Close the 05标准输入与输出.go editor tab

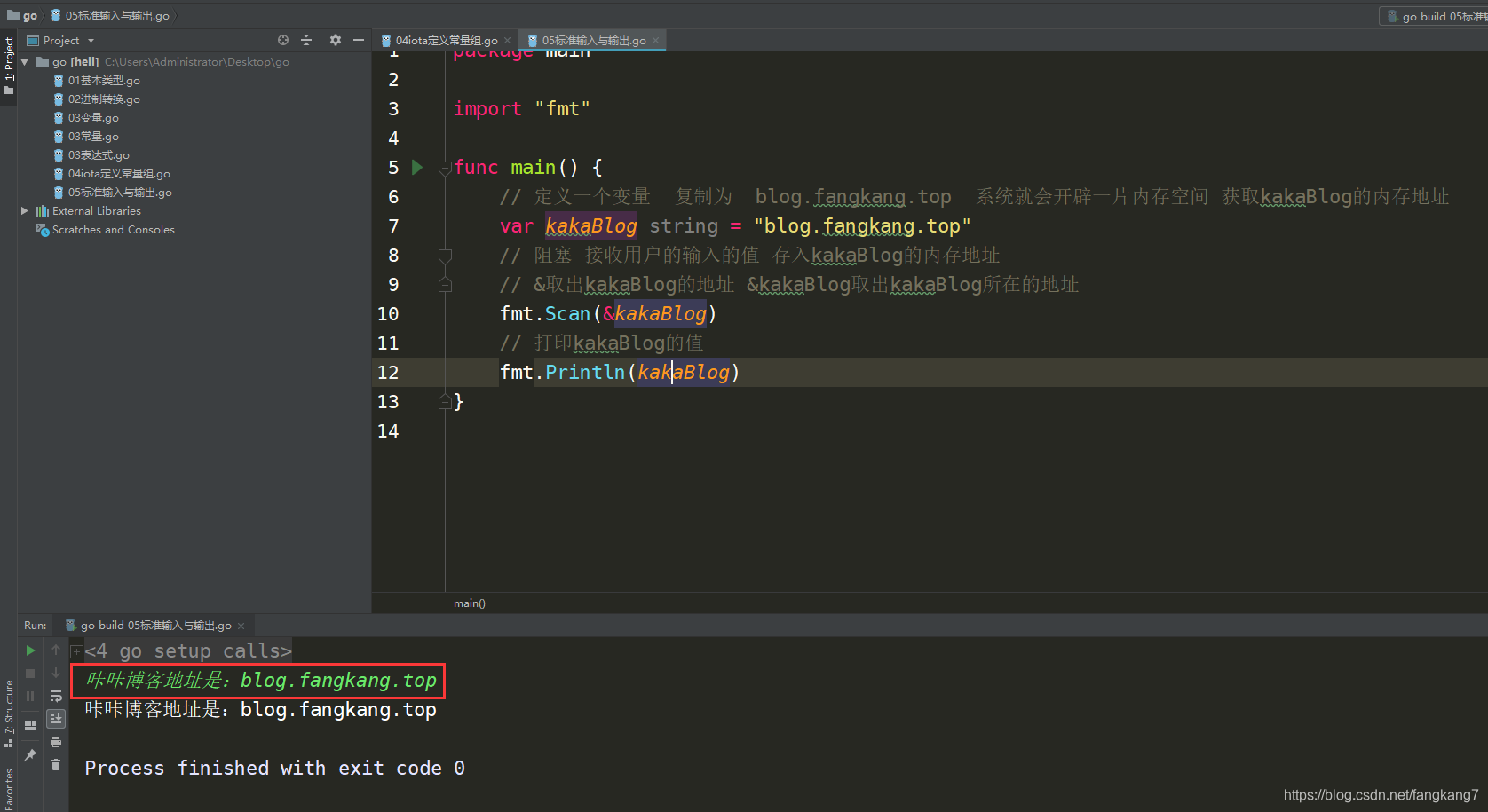656,41
